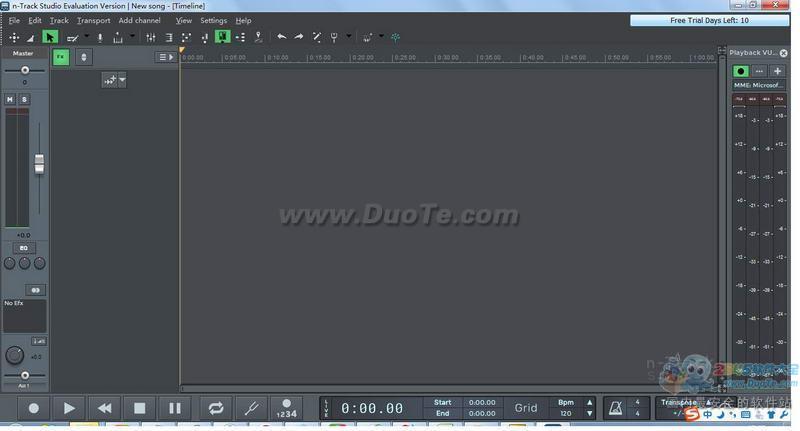This screenshot has height=431, width=800.
Task: Open the mixer faders icon
Action: [151, 37]
